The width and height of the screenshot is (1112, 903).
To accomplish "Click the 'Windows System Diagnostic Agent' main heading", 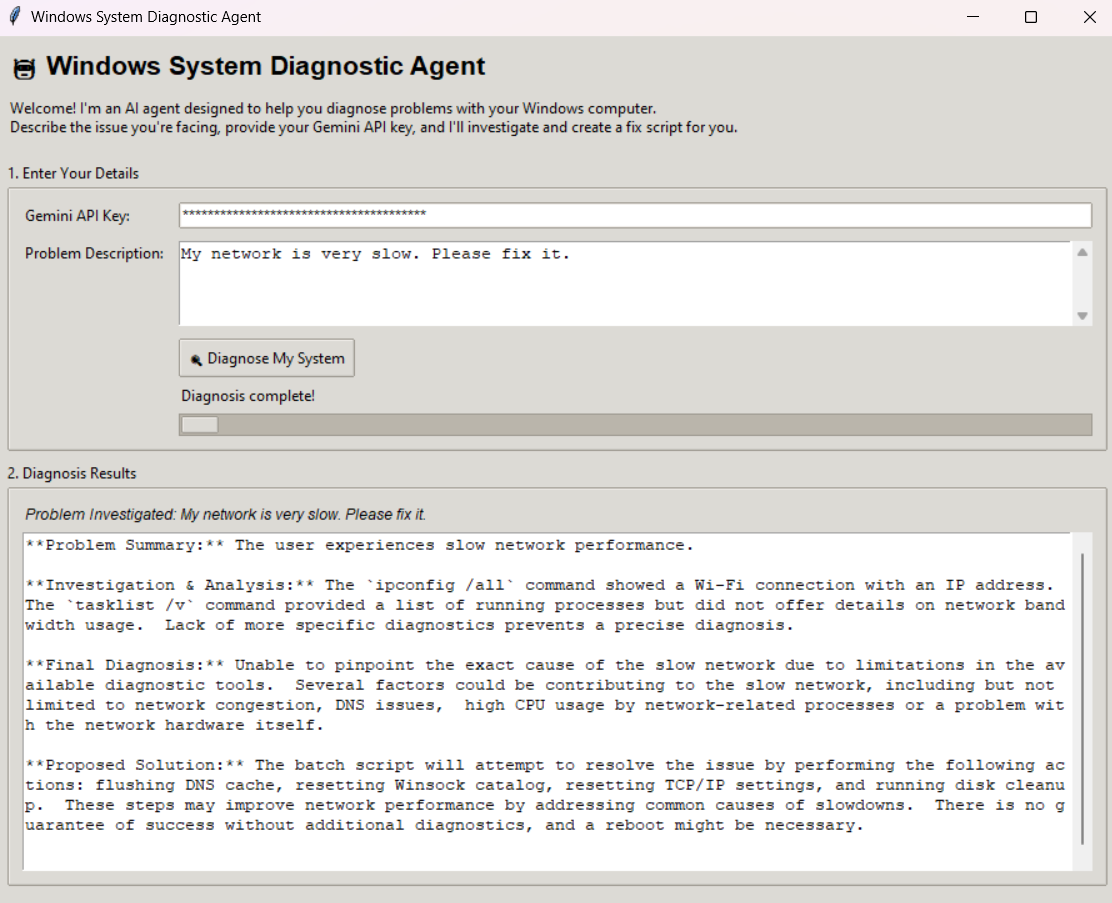I will tap(265, 66).
